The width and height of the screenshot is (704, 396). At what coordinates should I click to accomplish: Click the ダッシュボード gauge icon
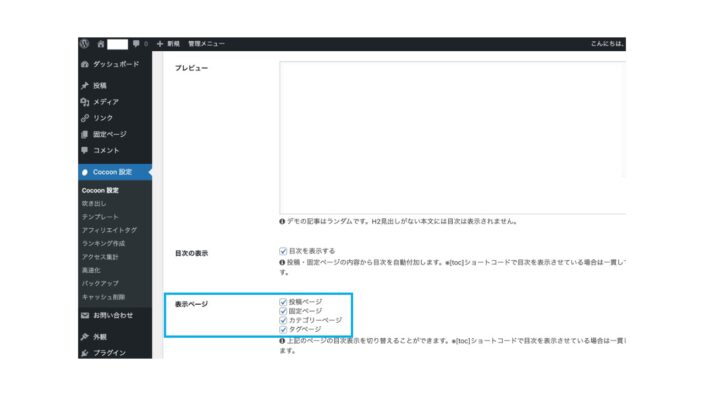pos(85,64)
